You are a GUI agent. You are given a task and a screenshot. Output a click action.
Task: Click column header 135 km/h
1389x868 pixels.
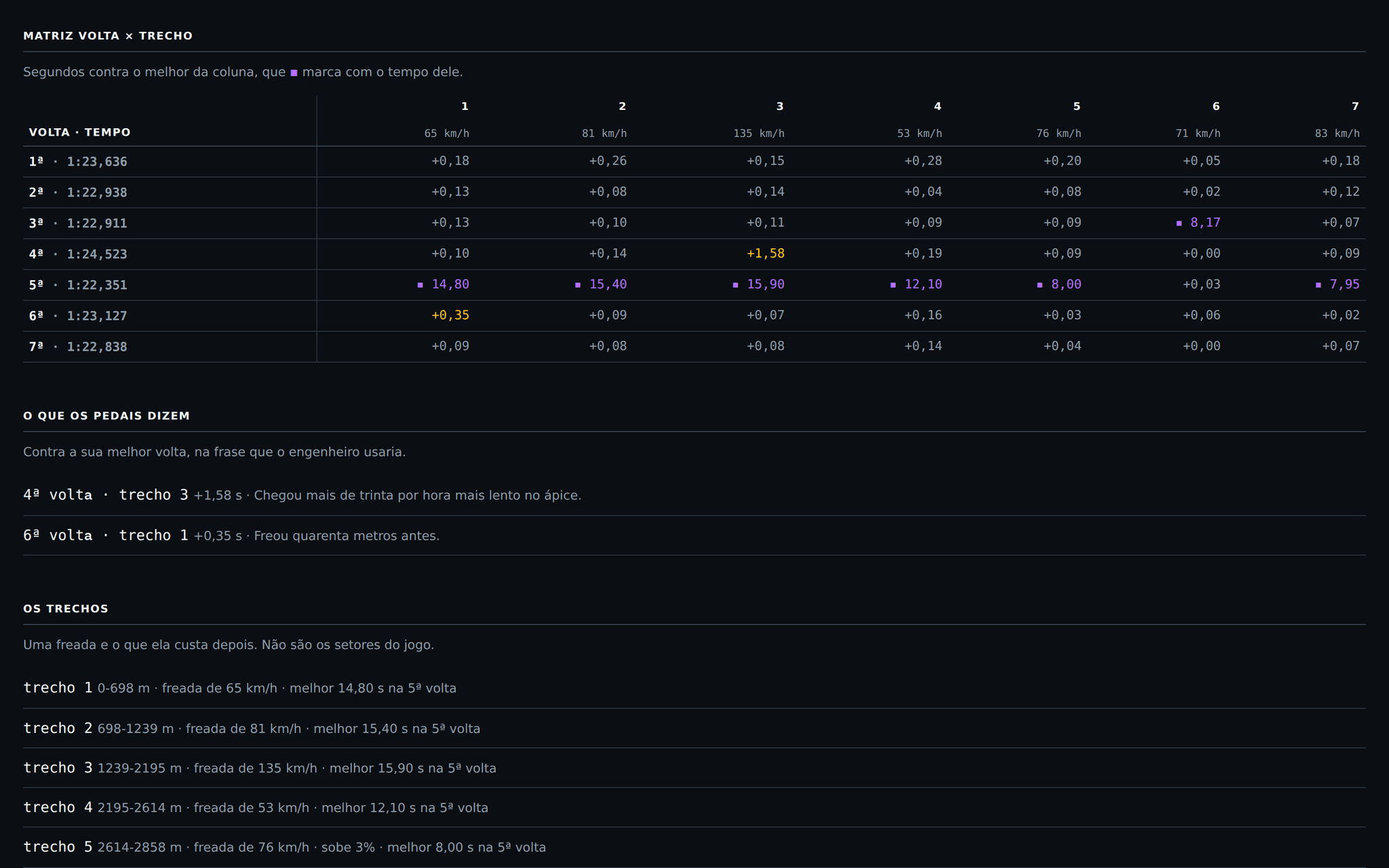[758, 134]
